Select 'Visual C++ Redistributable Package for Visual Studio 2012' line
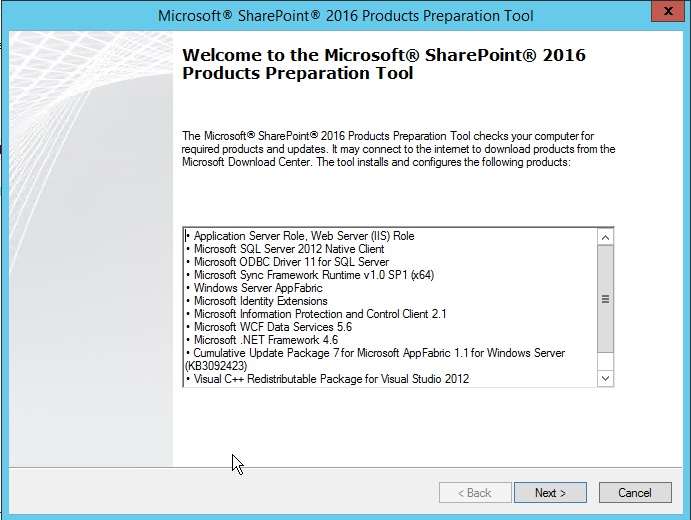This screenshot has width=691, height=520. coord(327,379)
